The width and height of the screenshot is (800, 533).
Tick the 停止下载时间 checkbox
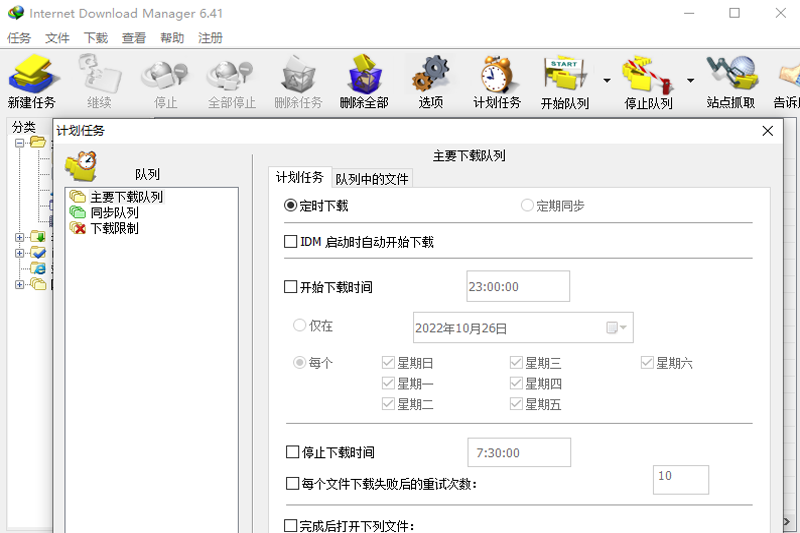pos(292,453)
